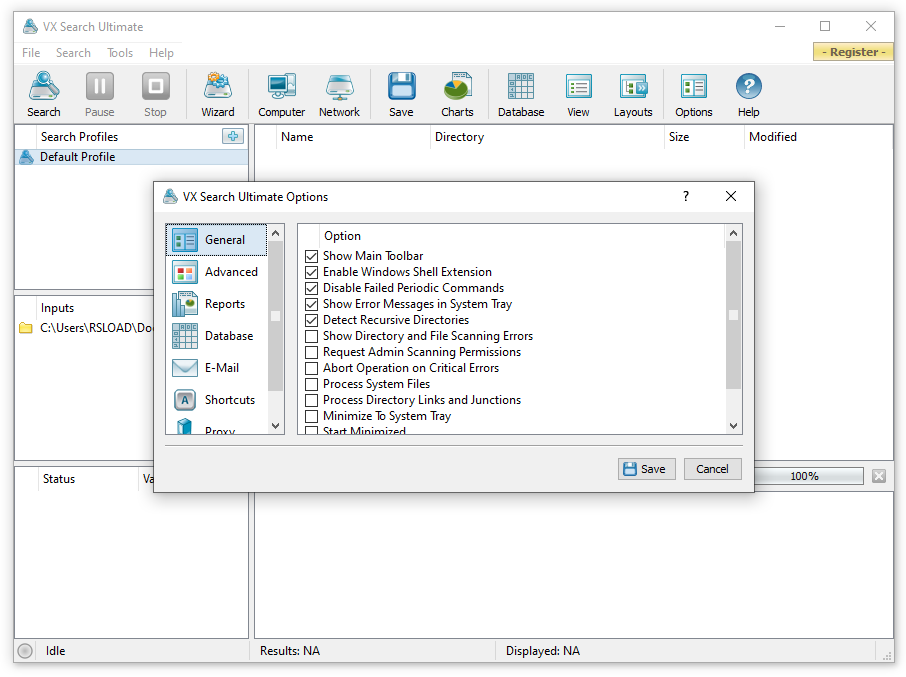This screenshot has height=677, width=906.
Task: Open the Help menu
Action: click(161, 53)
